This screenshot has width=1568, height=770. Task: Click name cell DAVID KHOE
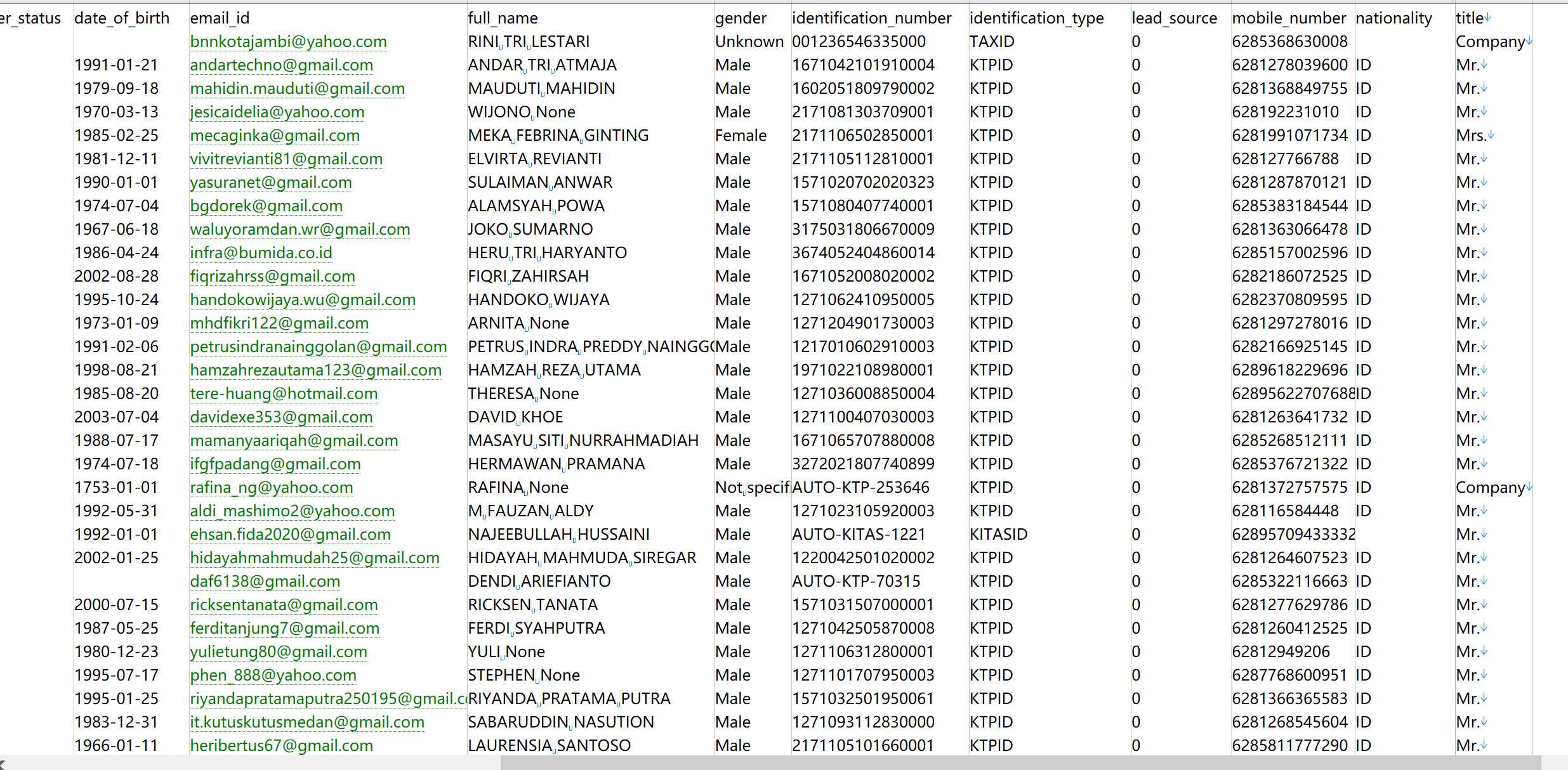click(515, 417)
